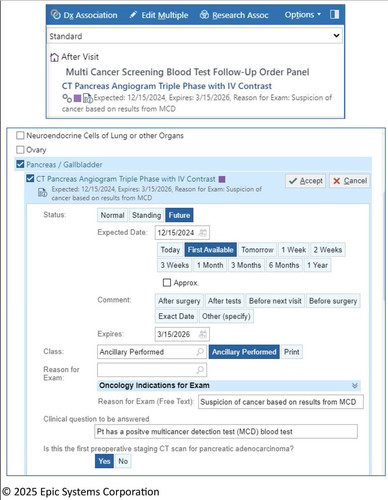
Task: Select Exact Date comment
Action: pyautogui.click(x=176, y=316)
